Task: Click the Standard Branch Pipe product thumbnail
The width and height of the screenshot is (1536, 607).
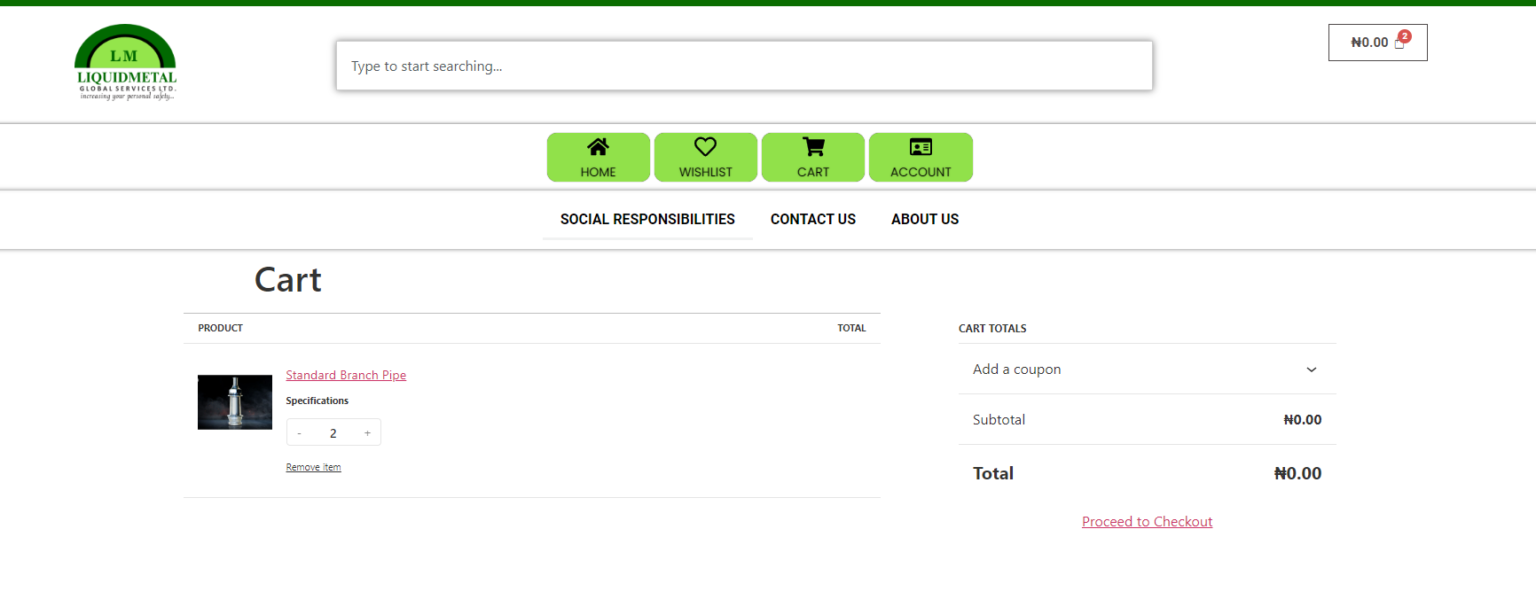Action: [x=235, y=402]
